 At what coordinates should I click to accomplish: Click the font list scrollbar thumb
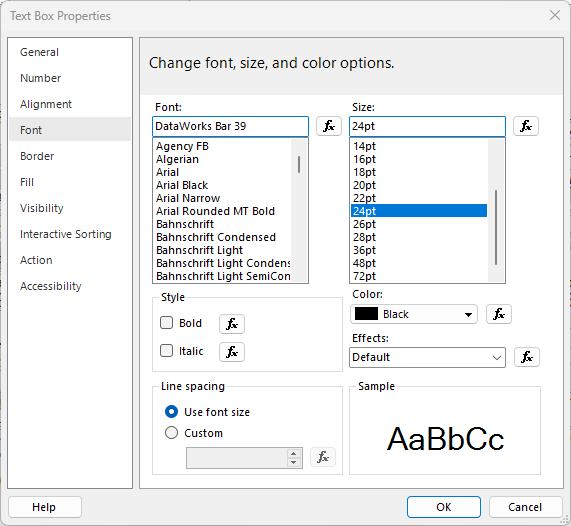pyautogui.click(x=299, y=165)
